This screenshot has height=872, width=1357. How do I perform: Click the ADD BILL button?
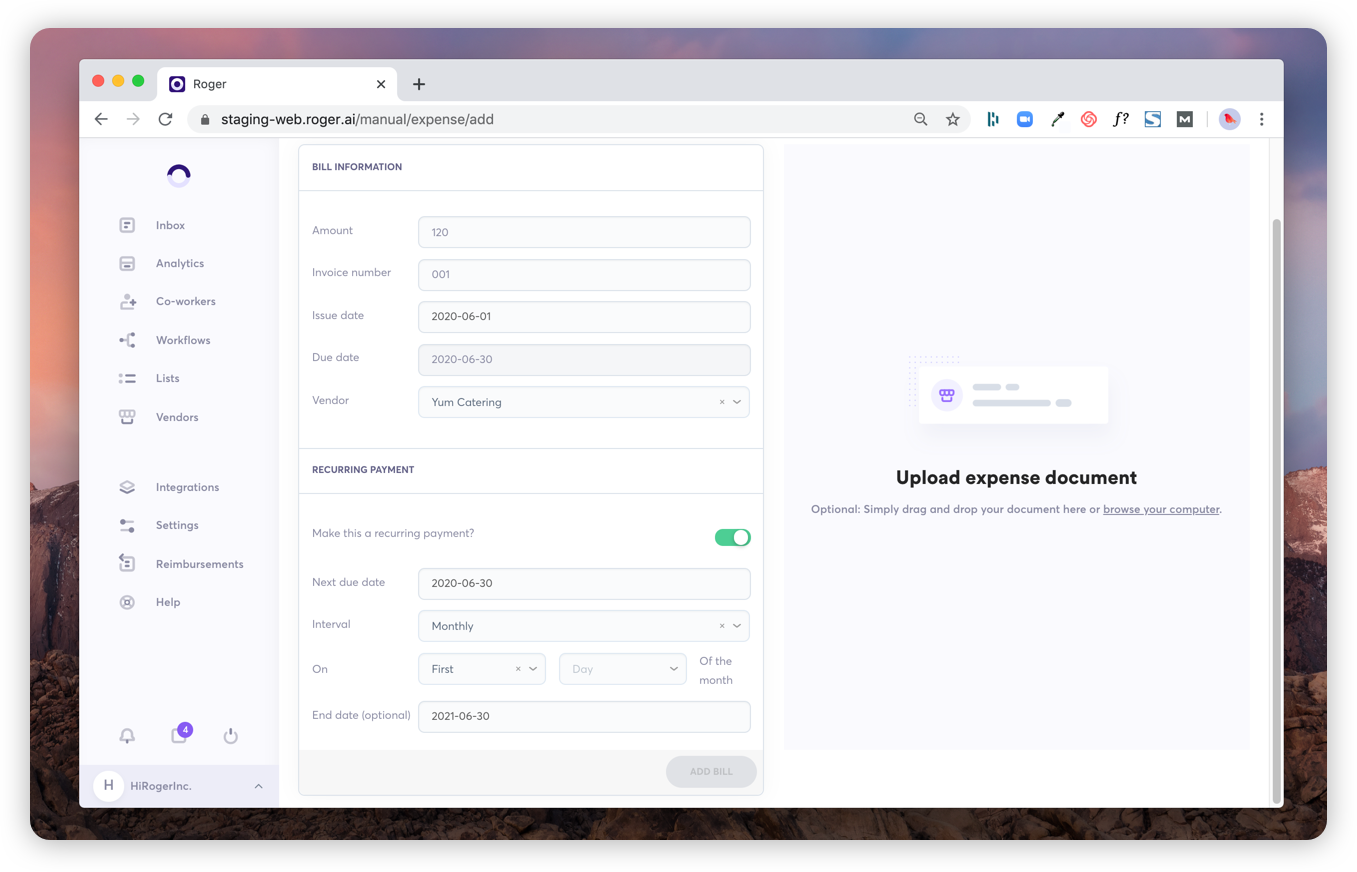pyautogui.click(x=711, y=772)
